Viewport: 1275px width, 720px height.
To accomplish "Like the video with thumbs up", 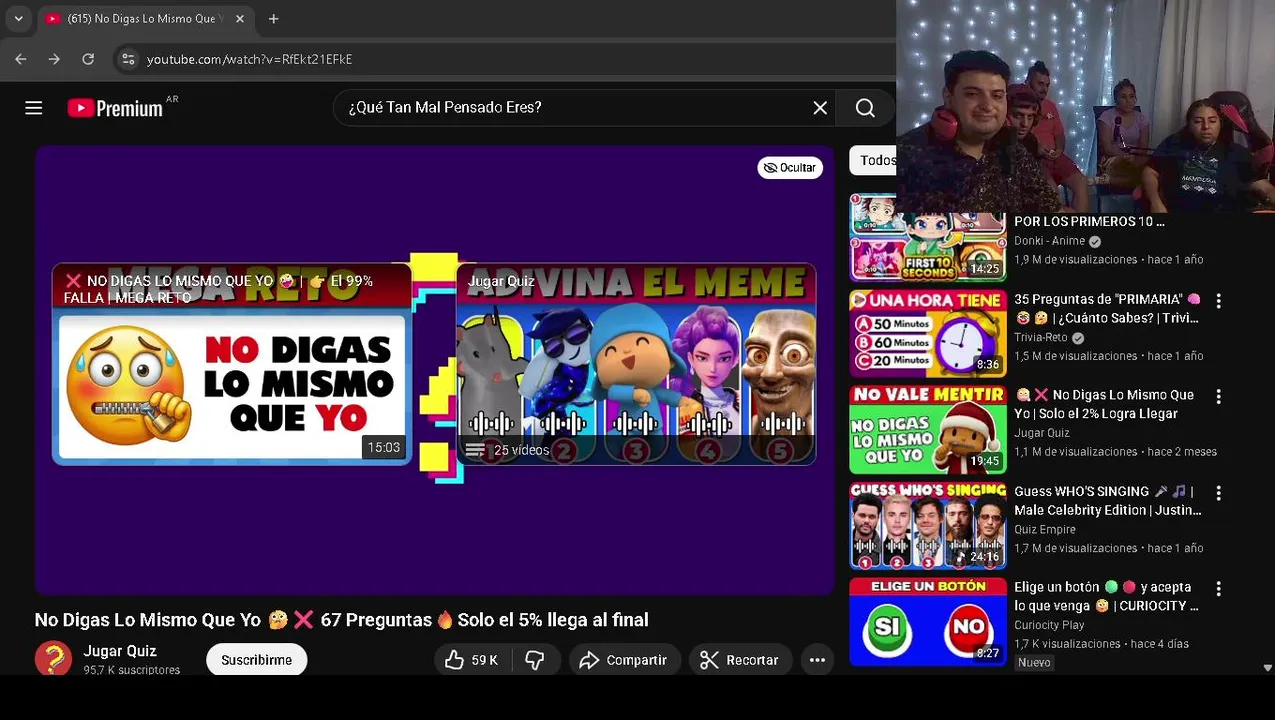I will [472, 660].
